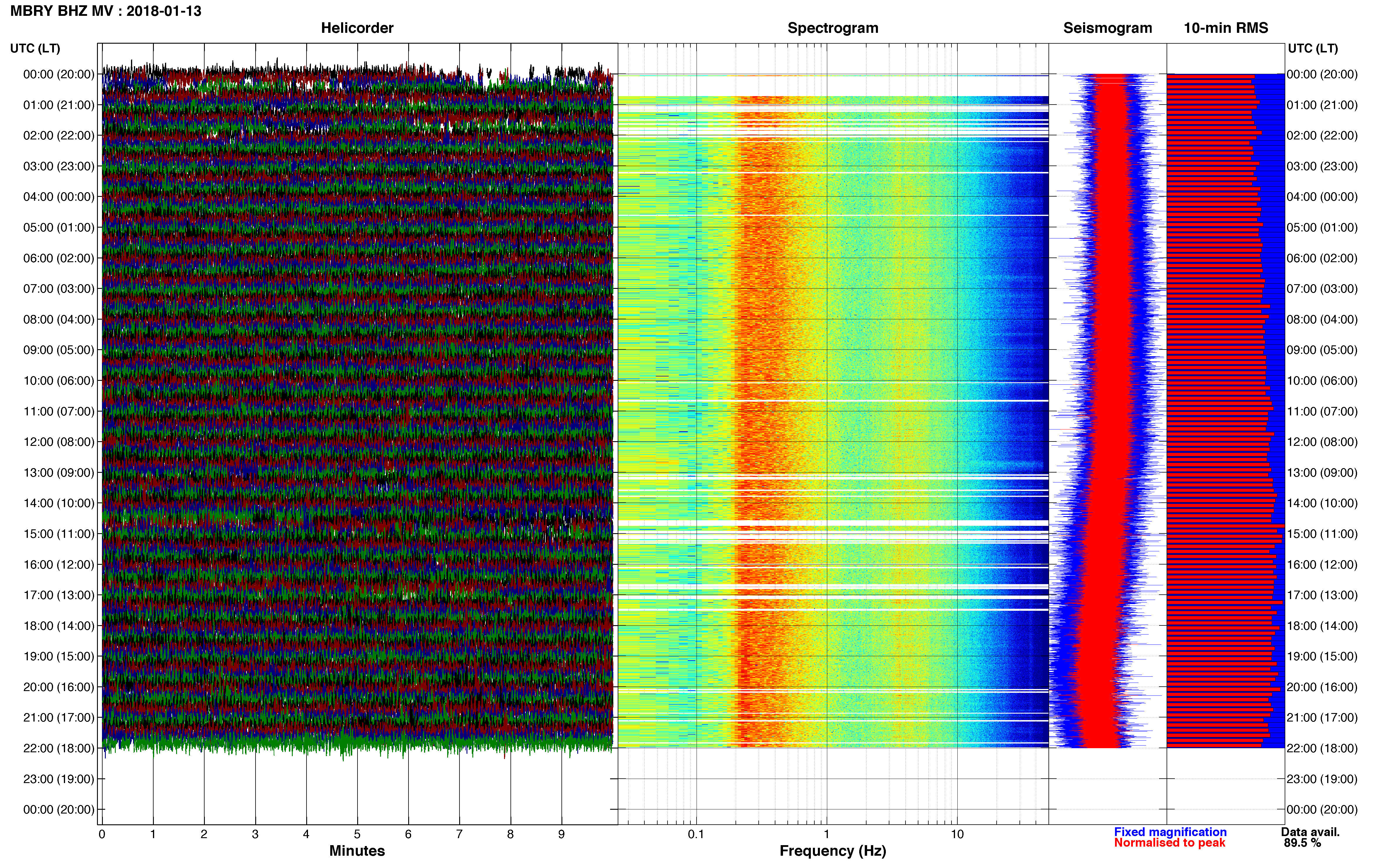Click left axis label '04:00 (00:00)'
The width and height of the screenshot is (1389, 868).
click(x=59, y=197)
